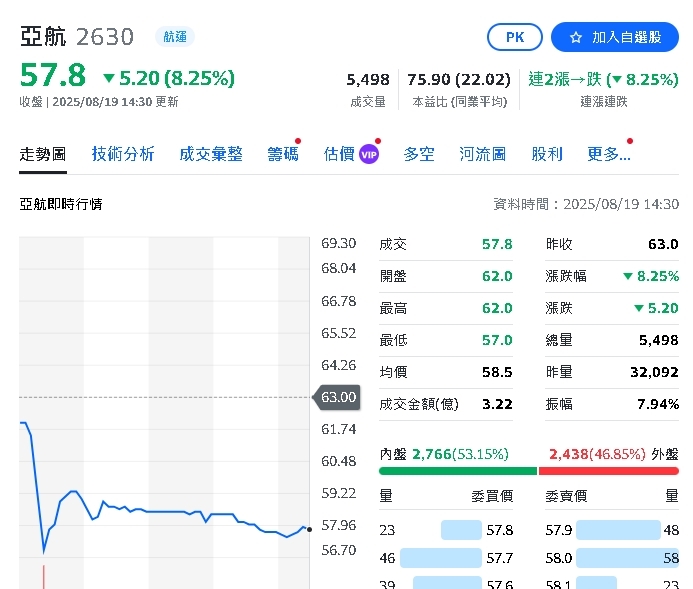Click the 63.00 previous close price marker
The height and width of the screenshot is (589, 693).
[338, 397]
